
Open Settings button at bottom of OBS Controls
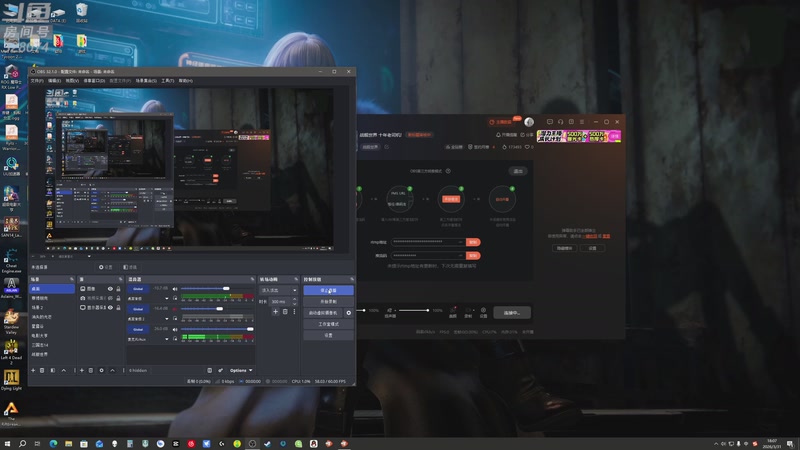click(x=329, y=335)
